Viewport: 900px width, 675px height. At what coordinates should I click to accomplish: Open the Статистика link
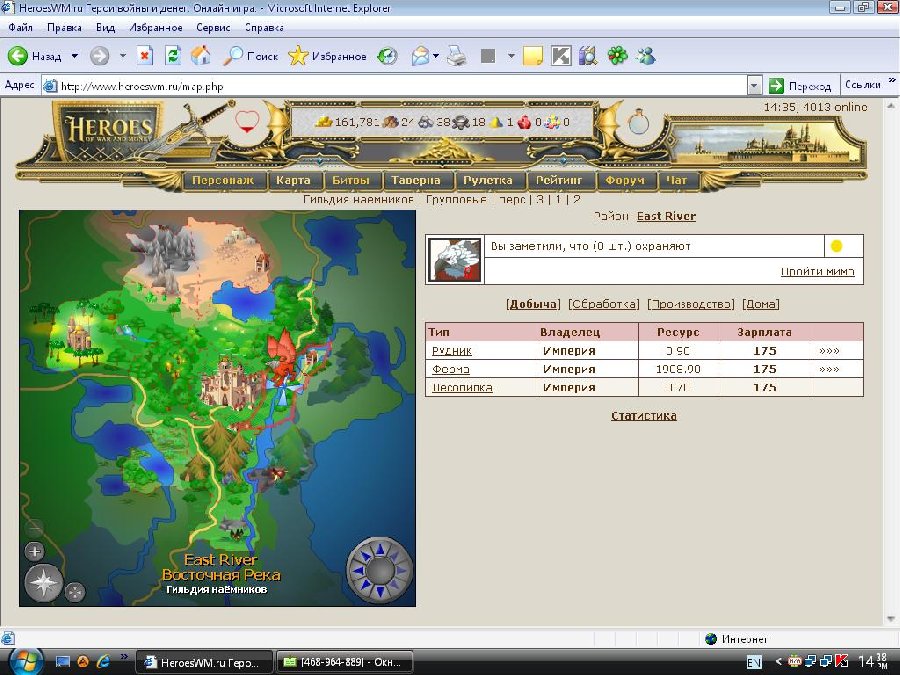pyautogui.click(x=643, y=416)
